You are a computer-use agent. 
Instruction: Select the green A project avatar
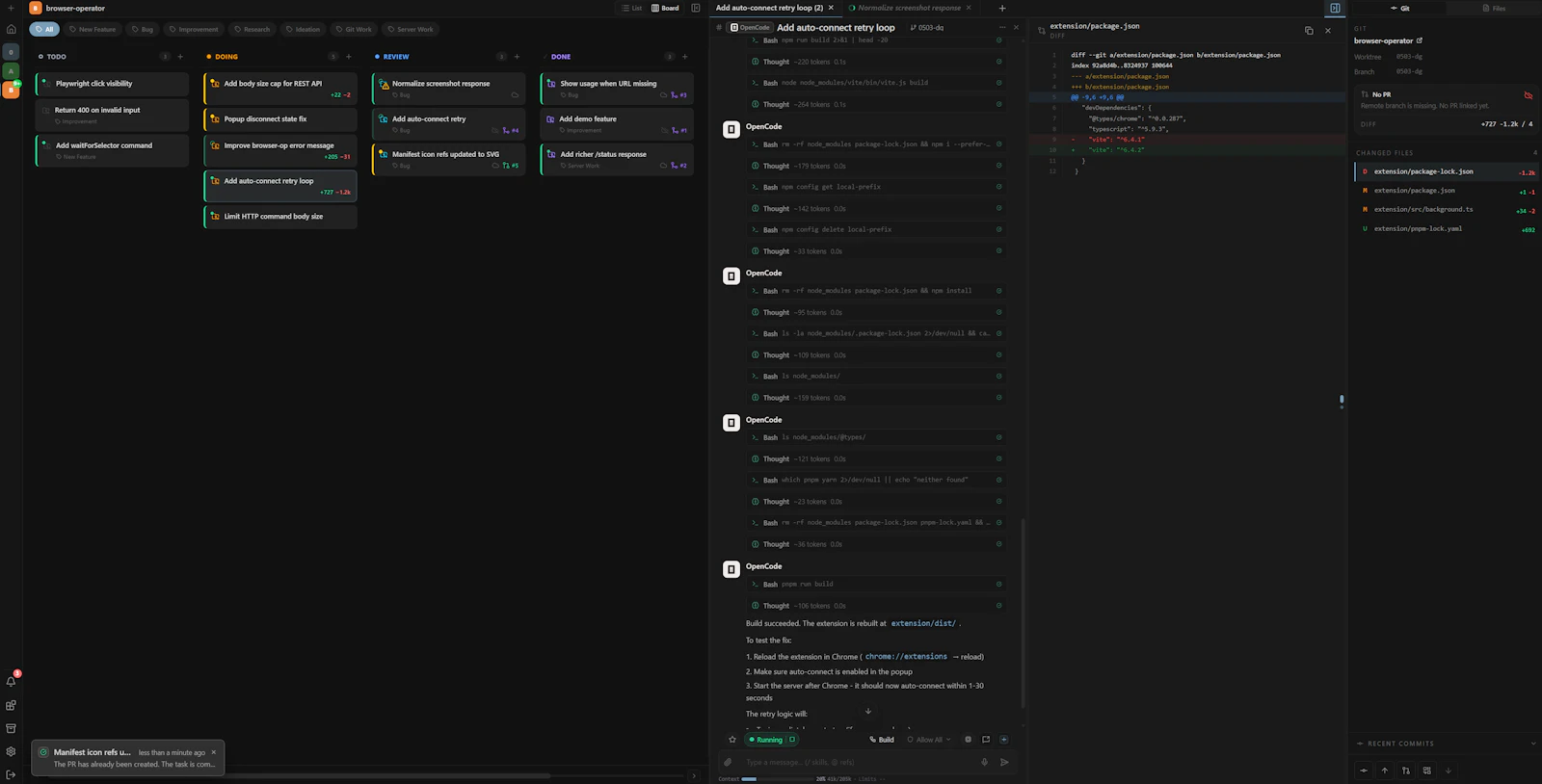[x=11, y=70]
